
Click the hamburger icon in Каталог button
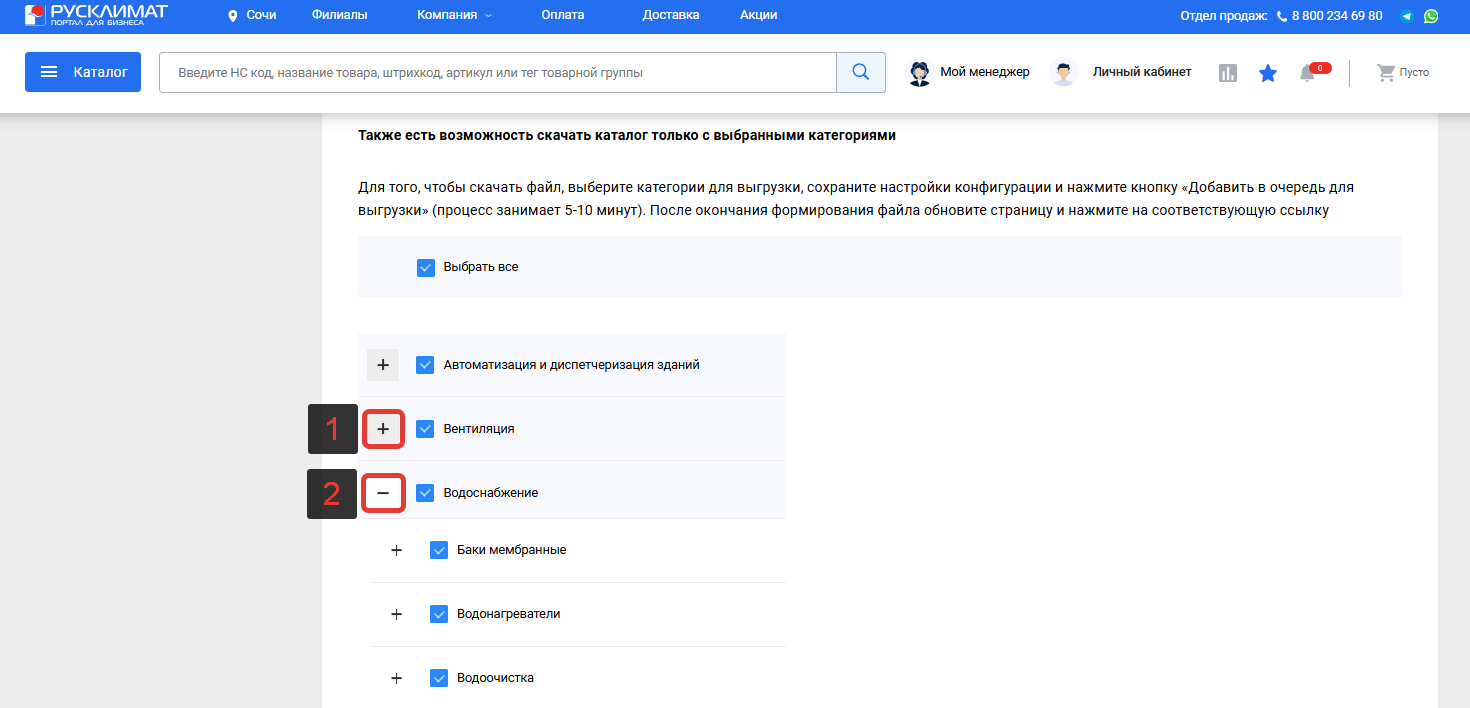coord(48,72)
